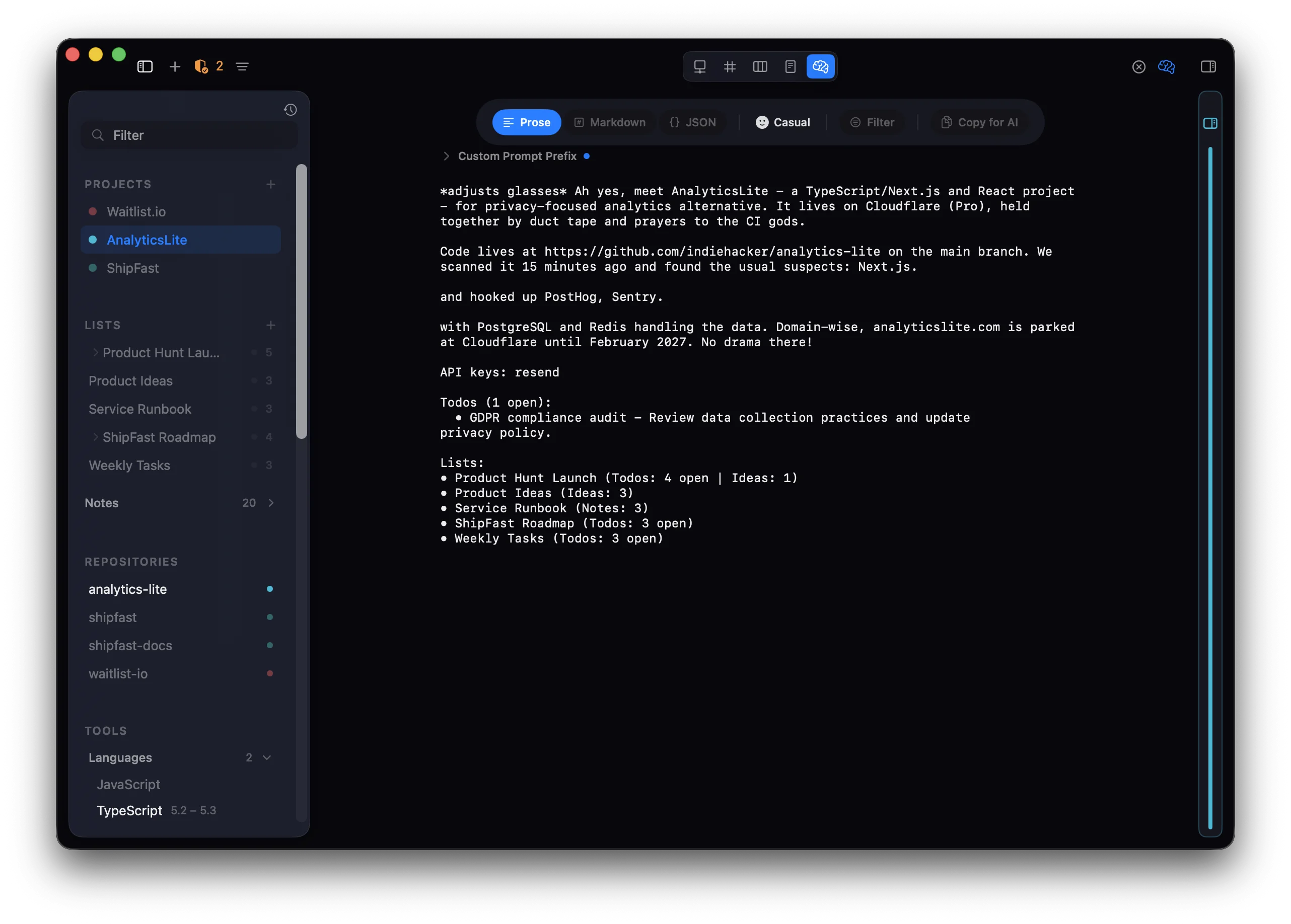
Task: Select the AnalyticsLite project
Action: (147, 240)
